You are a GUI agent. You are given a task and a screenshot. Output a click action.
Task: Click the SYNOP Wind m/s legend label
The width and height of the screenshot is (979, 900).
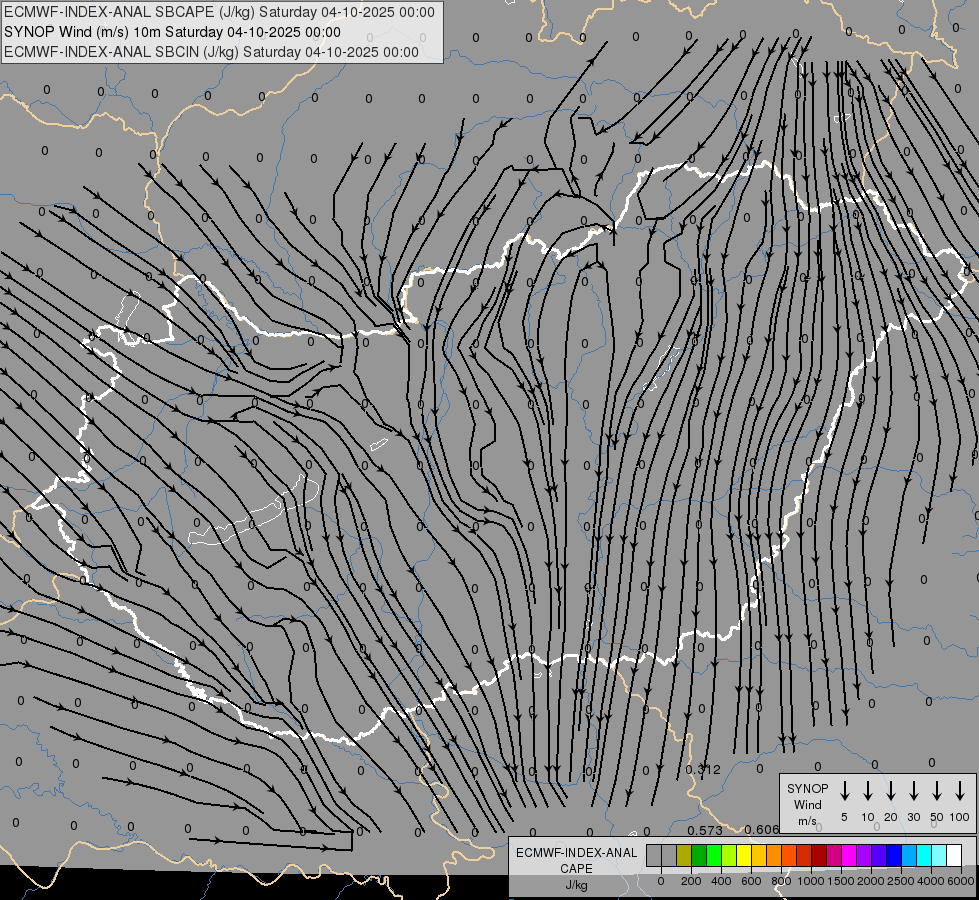pos(807,804)
